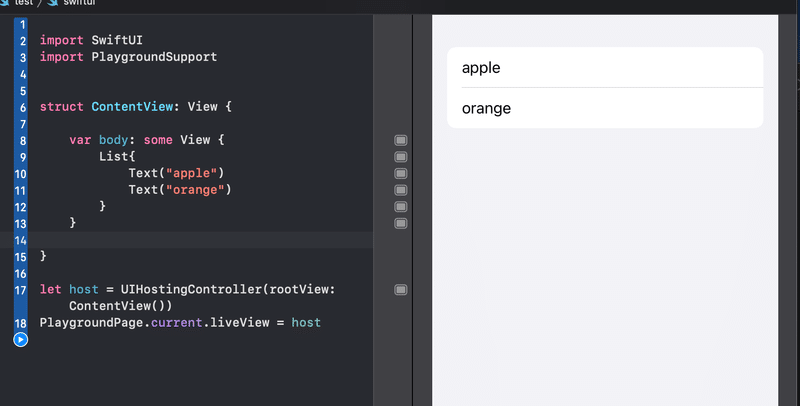Click the ContentView()) continuation line
800x406 pixels.
click(121, 306)
